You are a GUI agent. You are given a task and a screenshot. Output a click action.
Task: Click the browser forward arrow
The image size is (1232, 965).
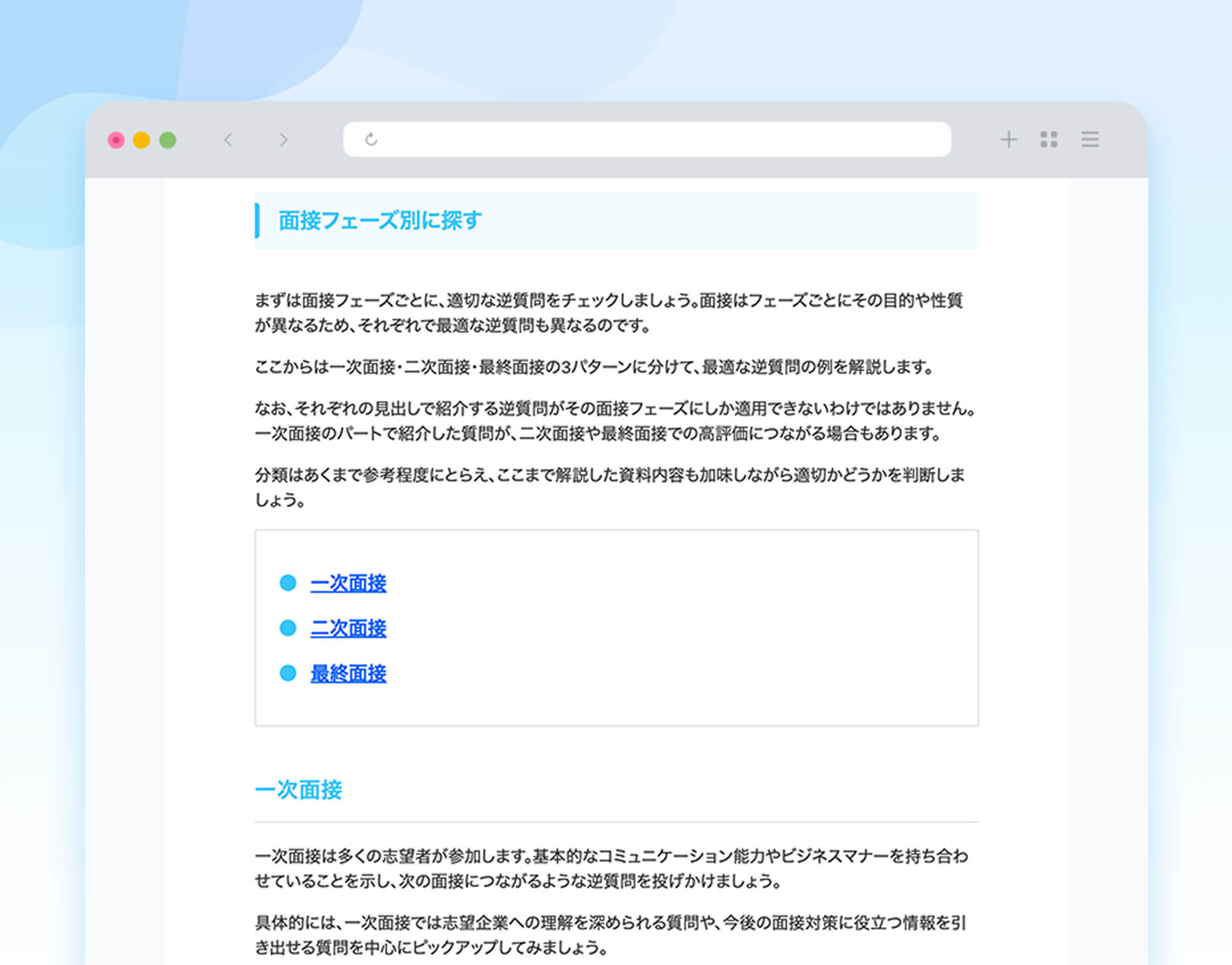pos(284,140)
